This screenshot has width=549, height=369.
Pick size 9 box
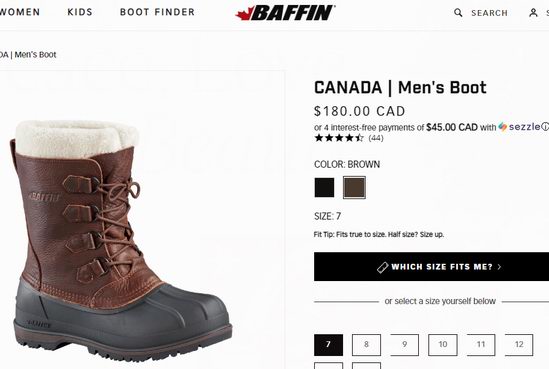[404, 344]
